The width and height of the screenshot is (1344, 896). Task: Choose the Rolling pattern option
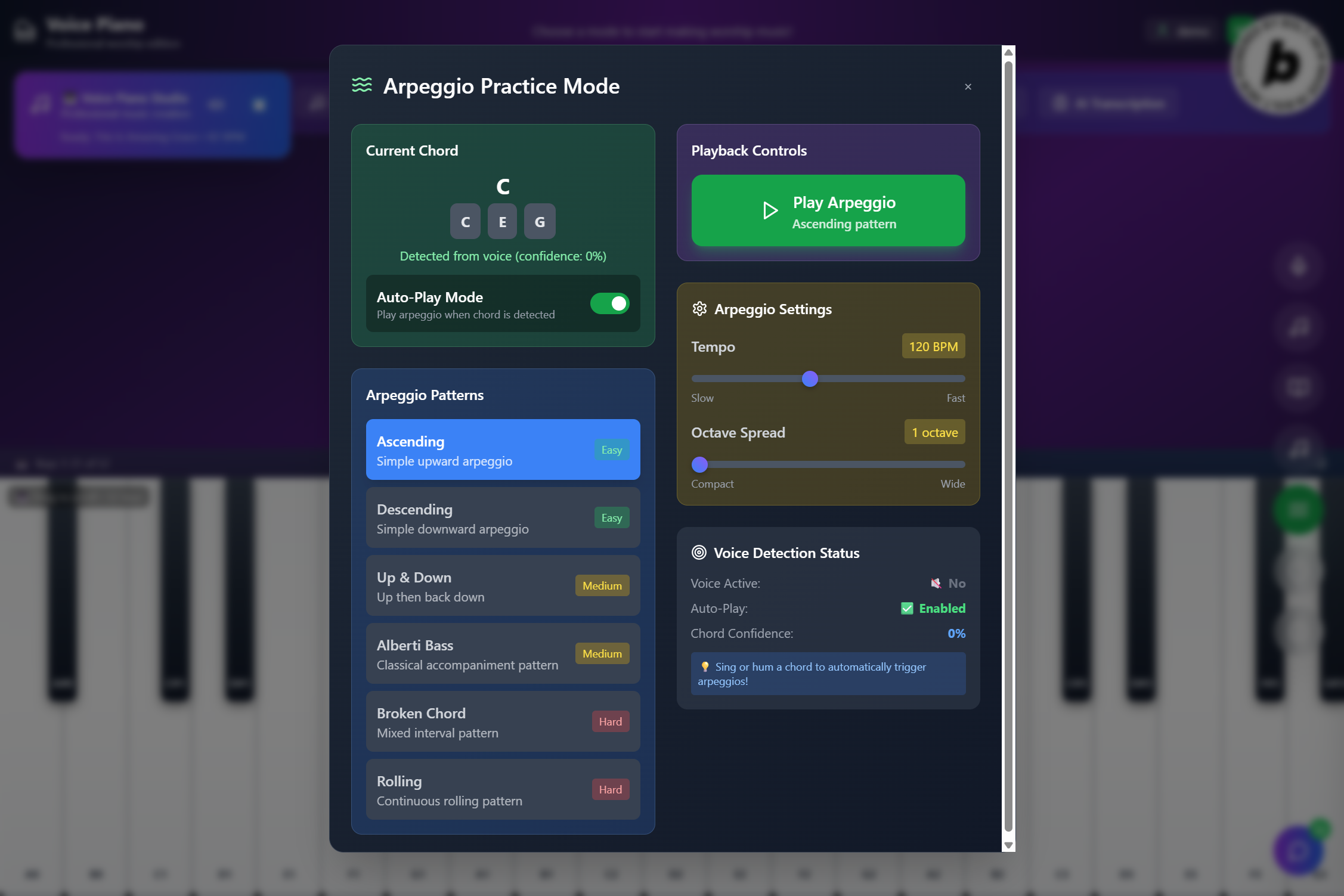pos(503,790)
